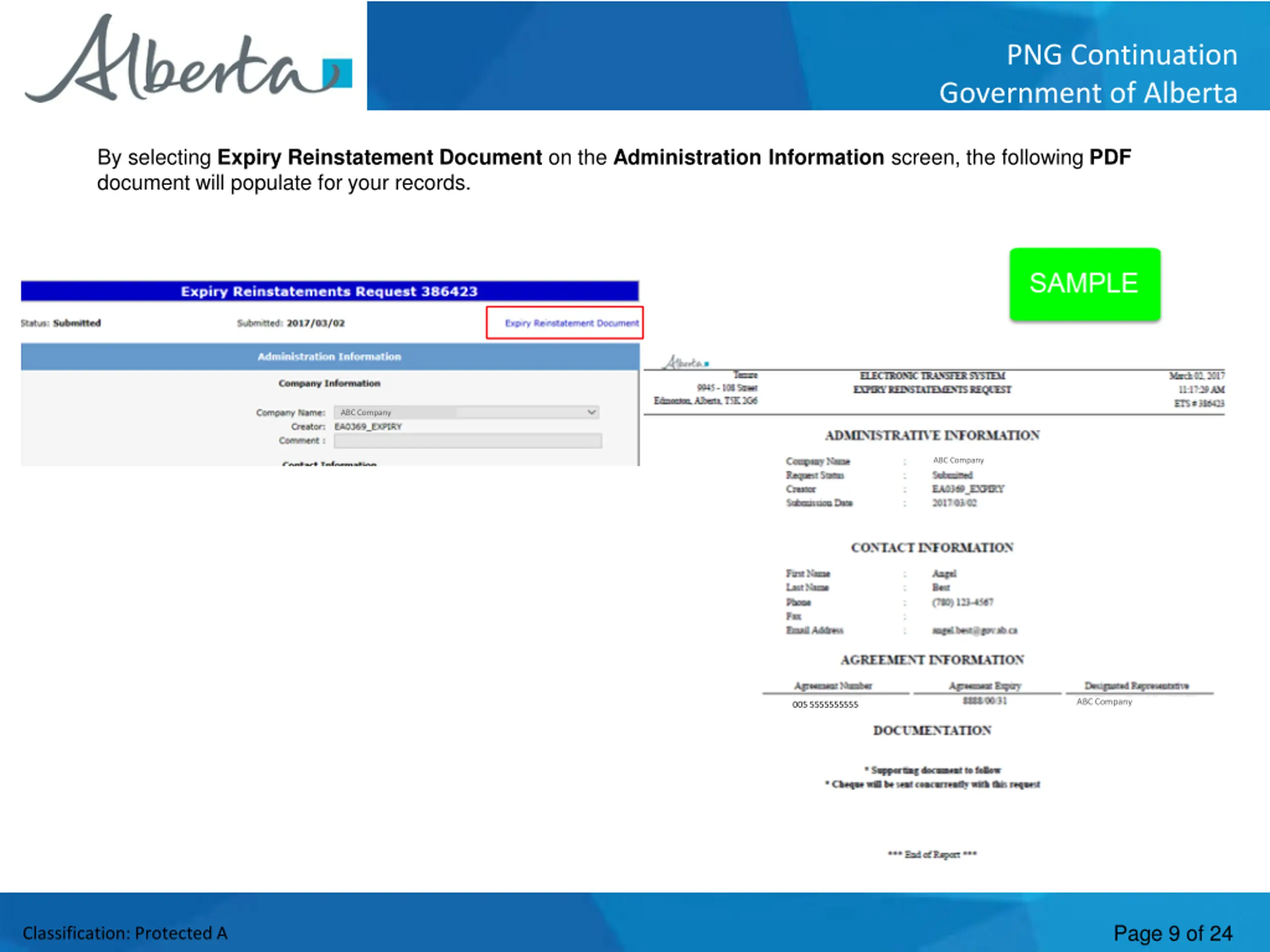Click the AGREEMENT INFORMATION heading in the PDF
Image resolution: width=1270 pixels, height=952 pixels.
click(932, 660)
